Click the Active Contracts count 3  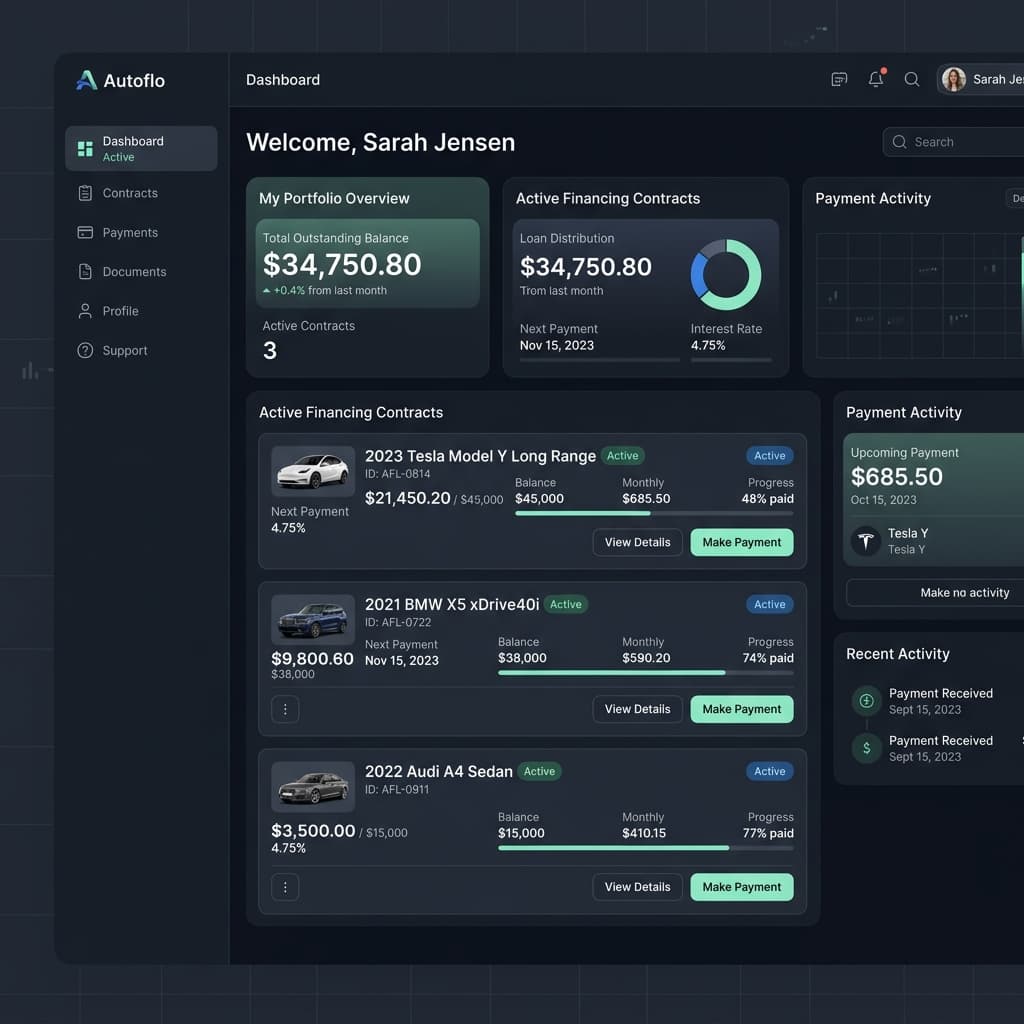(270, 351)
